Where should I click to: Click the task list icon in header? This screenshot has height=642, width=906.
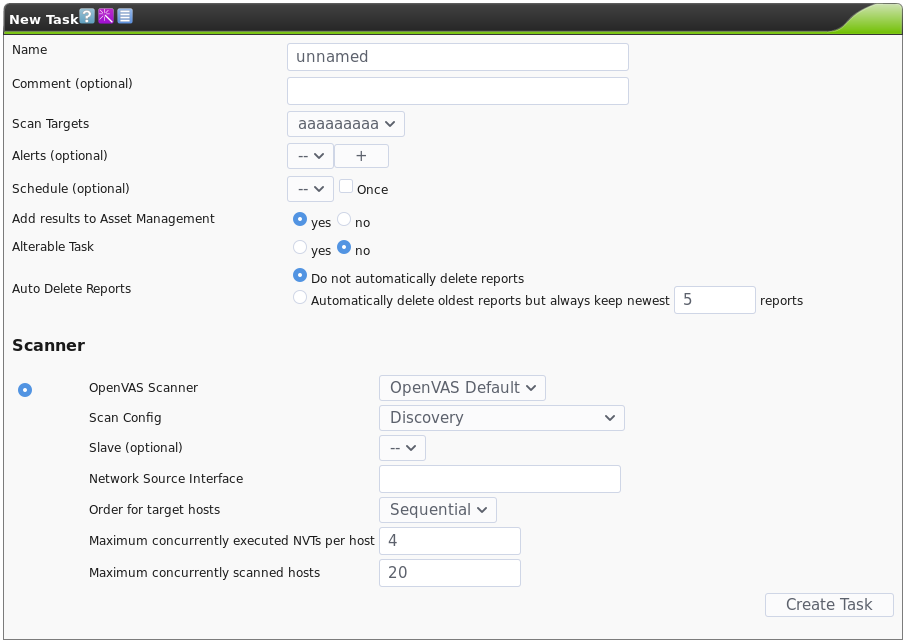[x=125, y=17]
